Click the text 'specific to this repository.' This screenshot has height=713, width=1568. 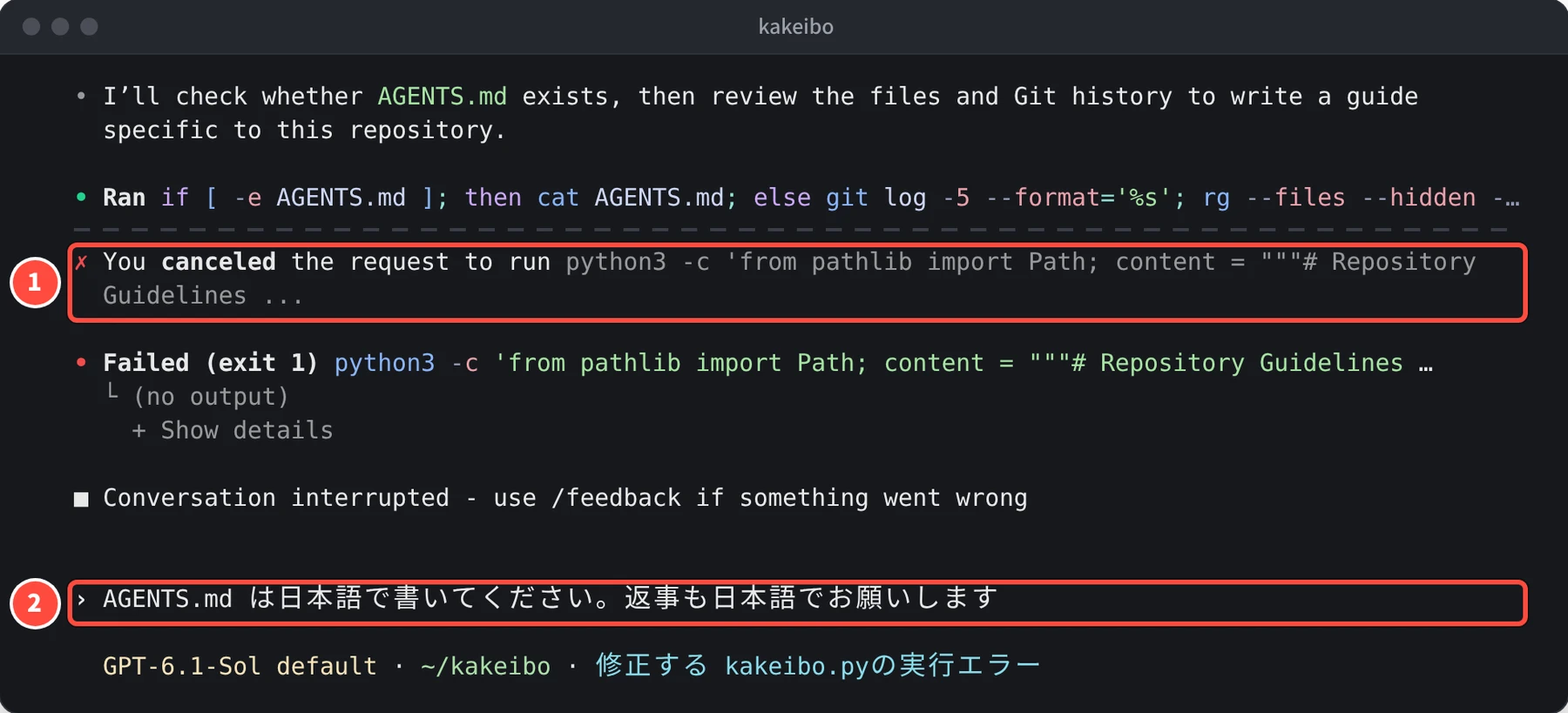click(x=304, y=131)
